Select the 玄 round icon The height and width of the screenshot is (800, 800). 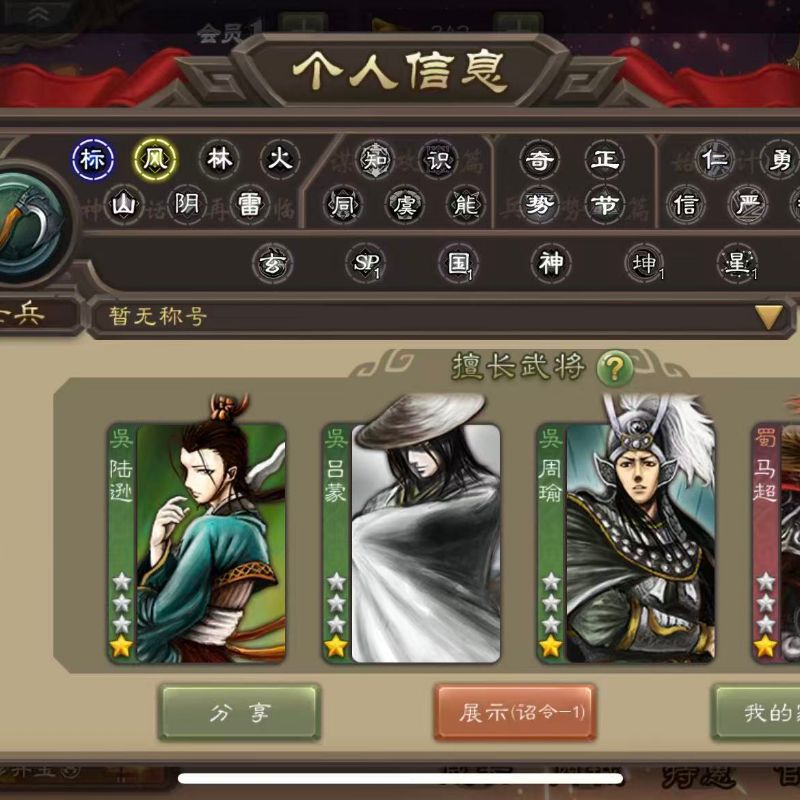click(x=272, y=263)
